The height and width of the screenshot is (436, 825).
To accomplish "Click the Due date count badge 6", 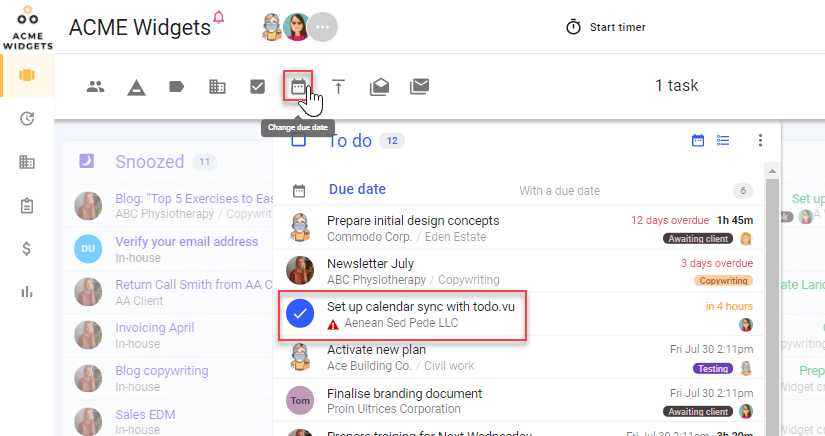I will pos(743,190).
